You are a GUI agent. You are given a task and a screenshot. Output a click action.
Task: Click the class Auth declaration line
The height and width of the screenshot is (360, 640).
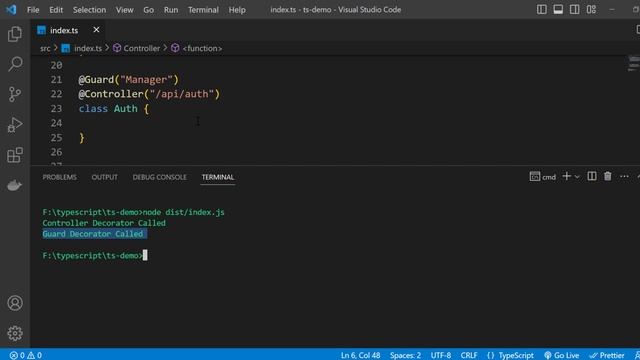[x=114, y=109]
